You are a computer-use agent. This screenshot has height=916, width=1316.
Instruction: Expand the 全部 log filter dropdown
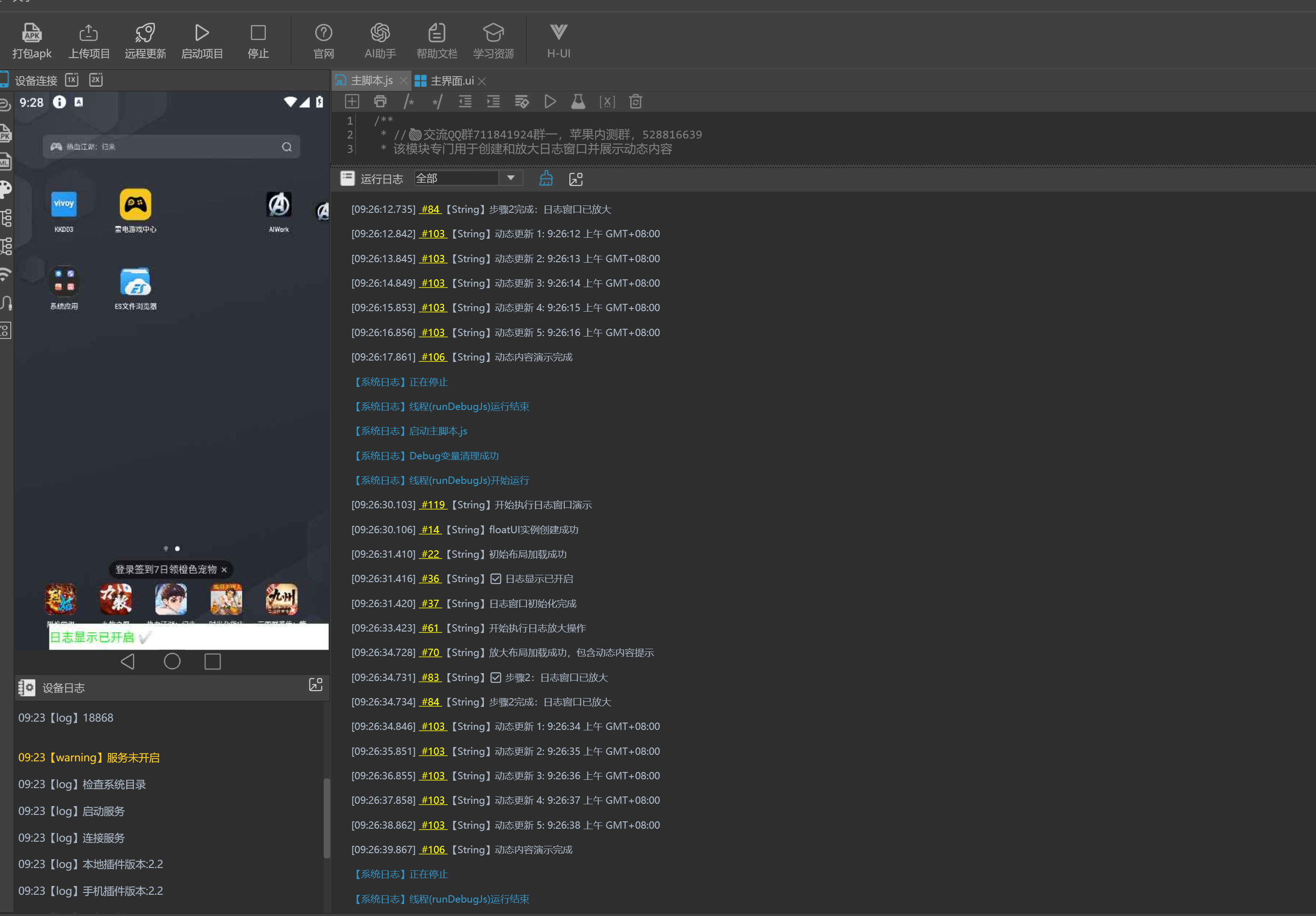[x=510, y=178]
